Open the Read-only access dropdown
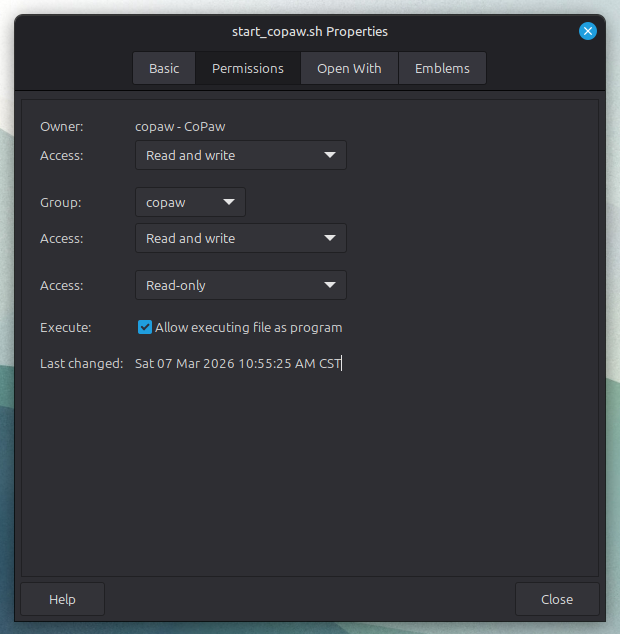Image resolution: width=620 pixels, height=634 pixels. click(240, 286)
